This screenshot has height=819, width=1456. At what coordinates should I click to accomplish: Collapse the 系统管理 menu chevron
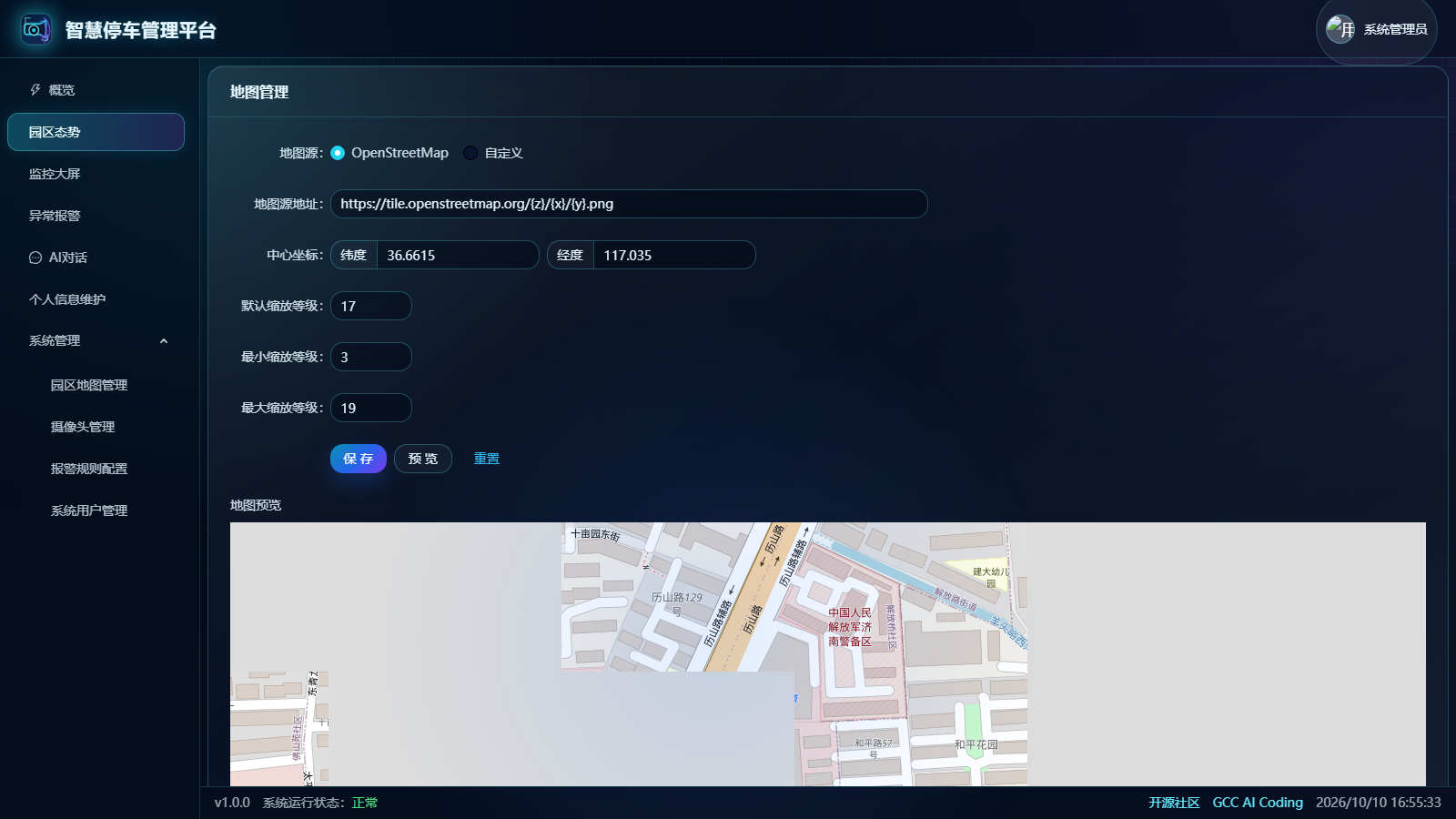164,341
